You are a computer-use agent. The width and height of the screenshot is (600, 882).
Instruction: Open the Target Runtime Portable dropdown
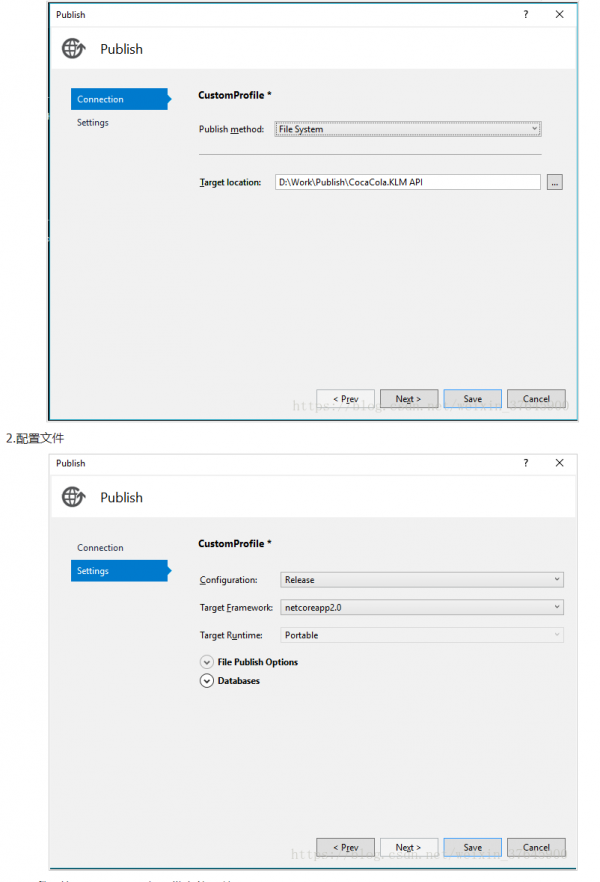click(x=420, y=635)
